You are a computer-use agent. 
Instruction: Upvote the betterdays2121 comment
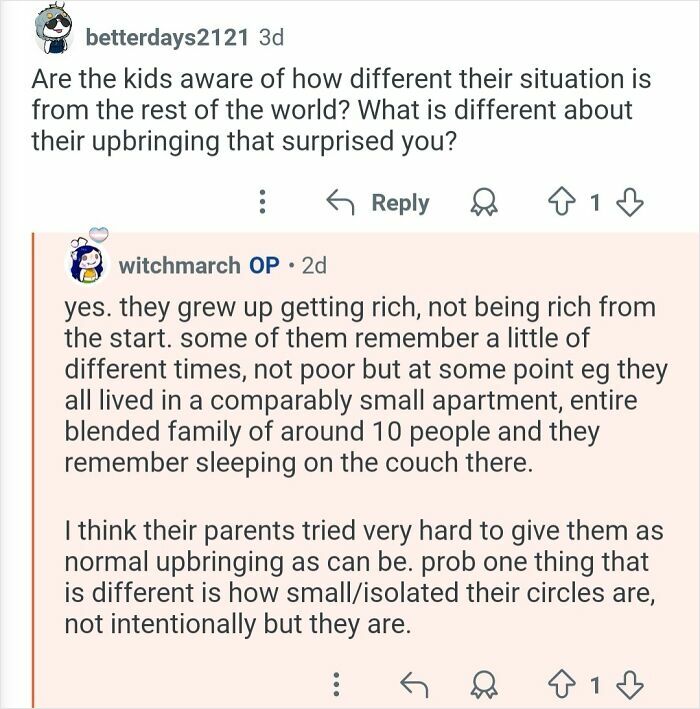(561, 203)
